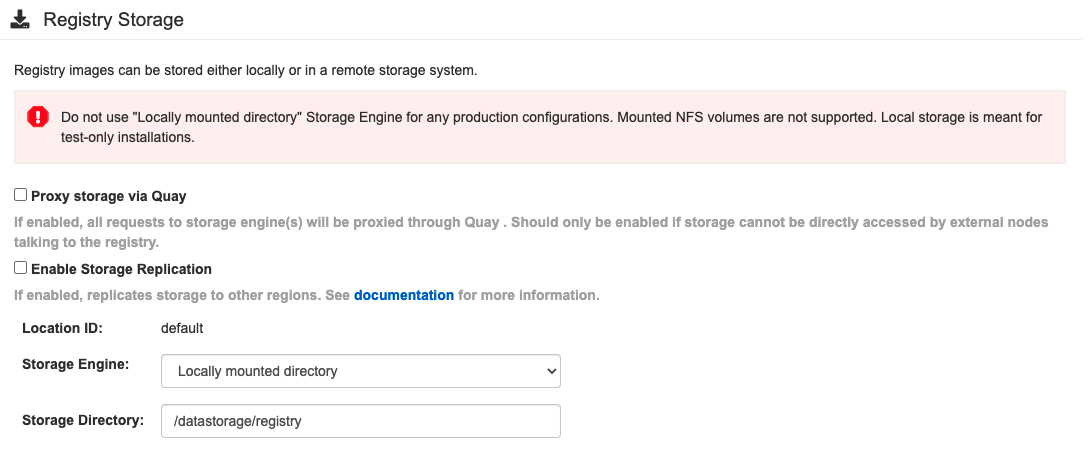Click the 'Enable Storage Replication' label text
The height and width of the screenshot is (463, 1088).
121,269
